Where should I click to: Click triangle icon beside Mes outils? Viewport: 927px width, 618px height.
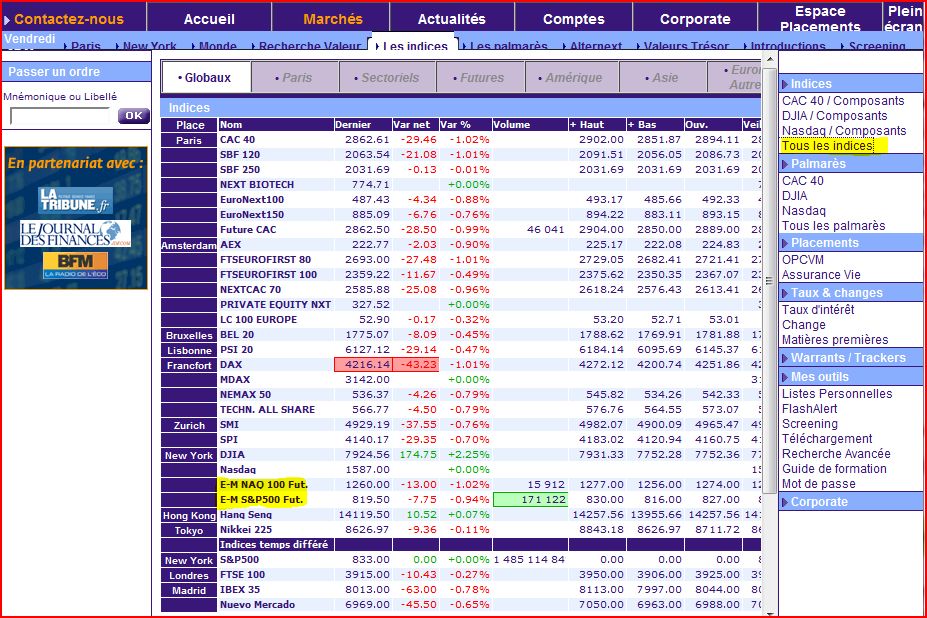coord(785,377)
